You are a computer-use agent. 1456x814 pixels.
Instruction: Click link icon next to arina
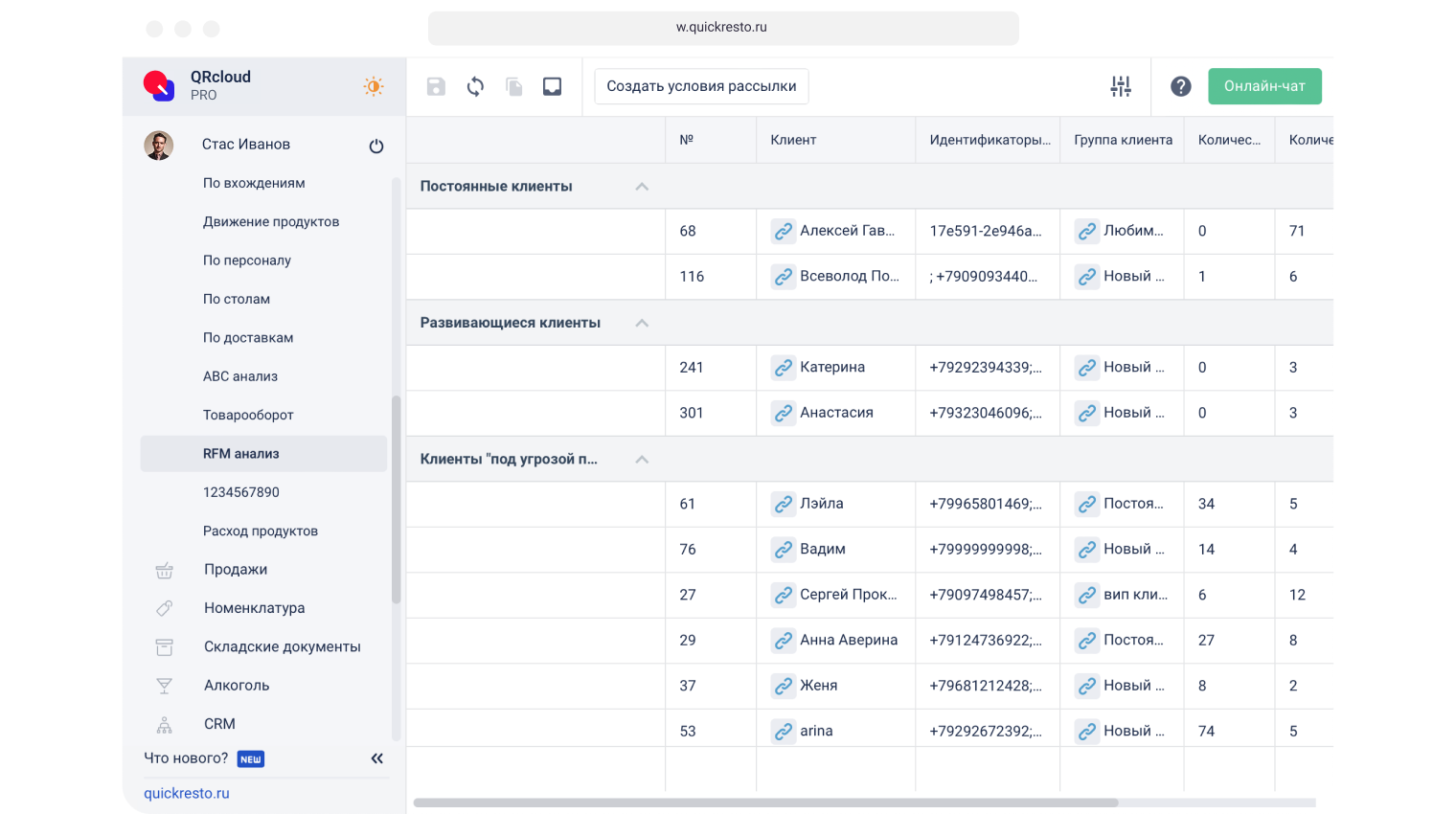[x=784, y=732]
